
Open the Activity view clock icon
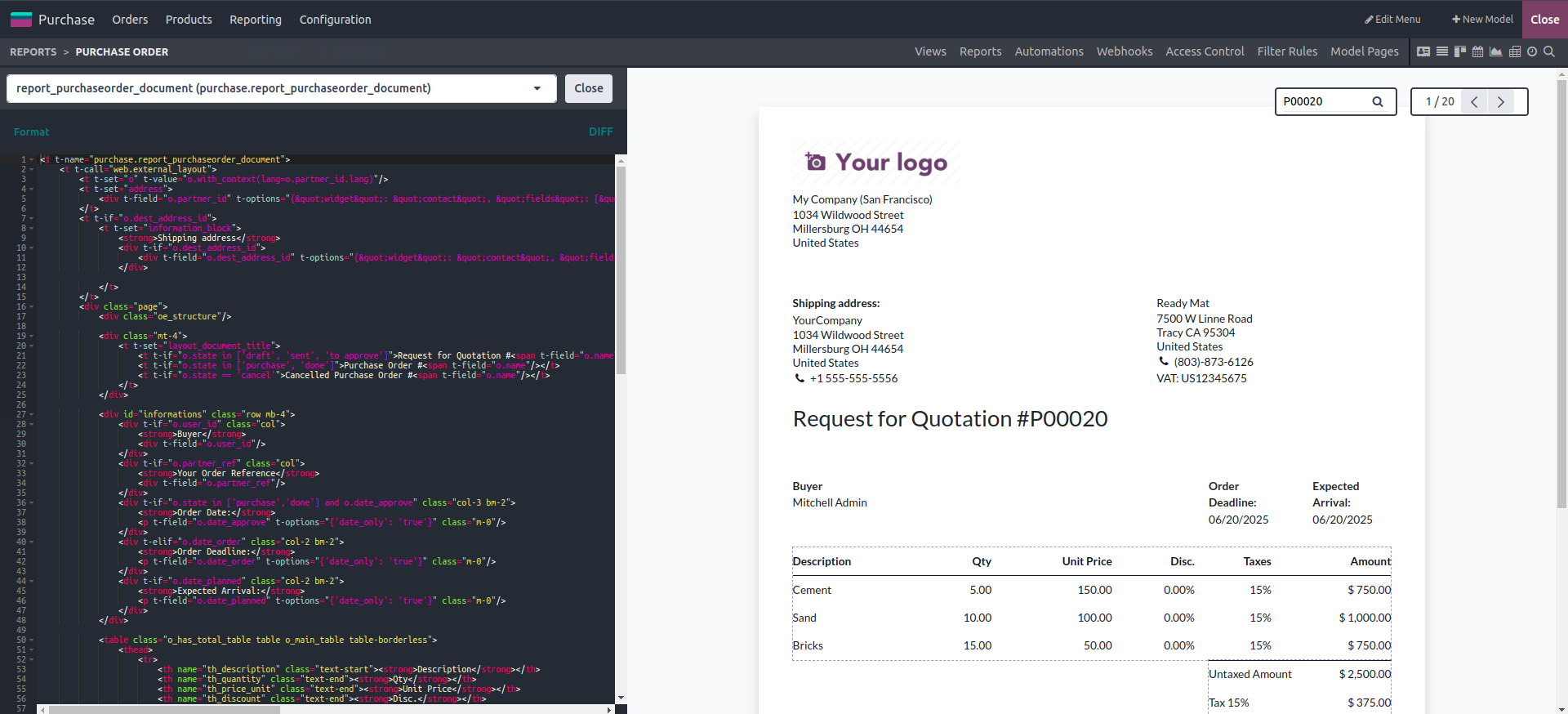1532,51
